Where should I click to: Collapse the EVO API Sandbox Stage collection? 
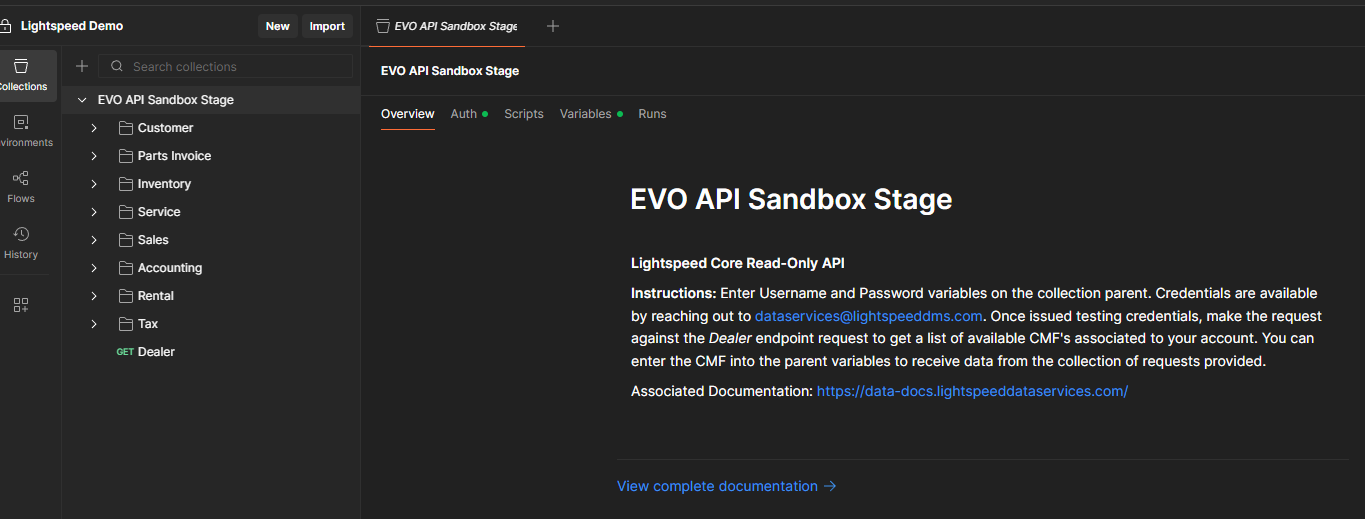pos(81,100)
